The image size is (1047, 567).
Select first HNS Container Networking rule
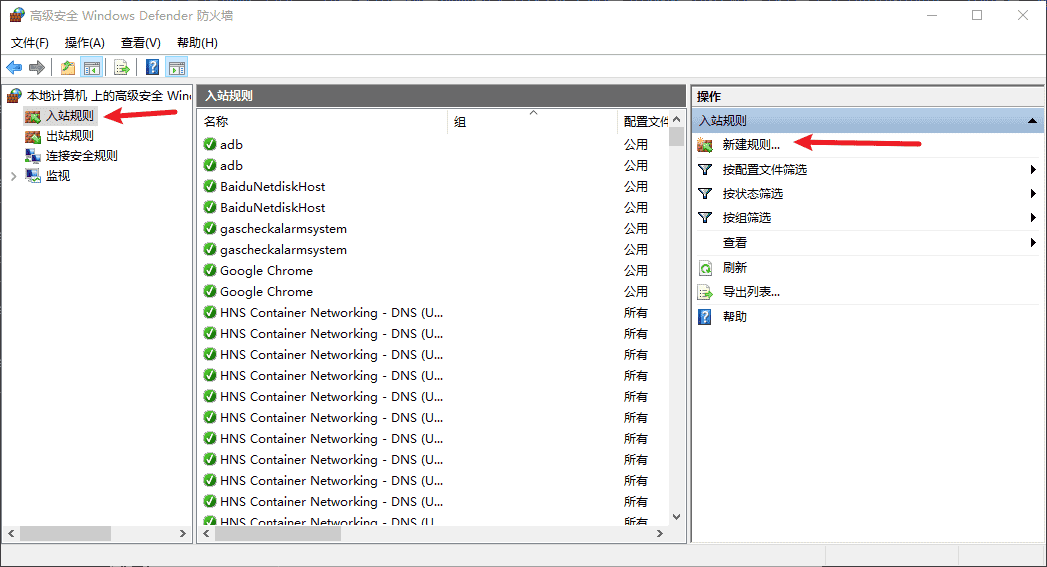pyautogui.click(x=434, y=313)
